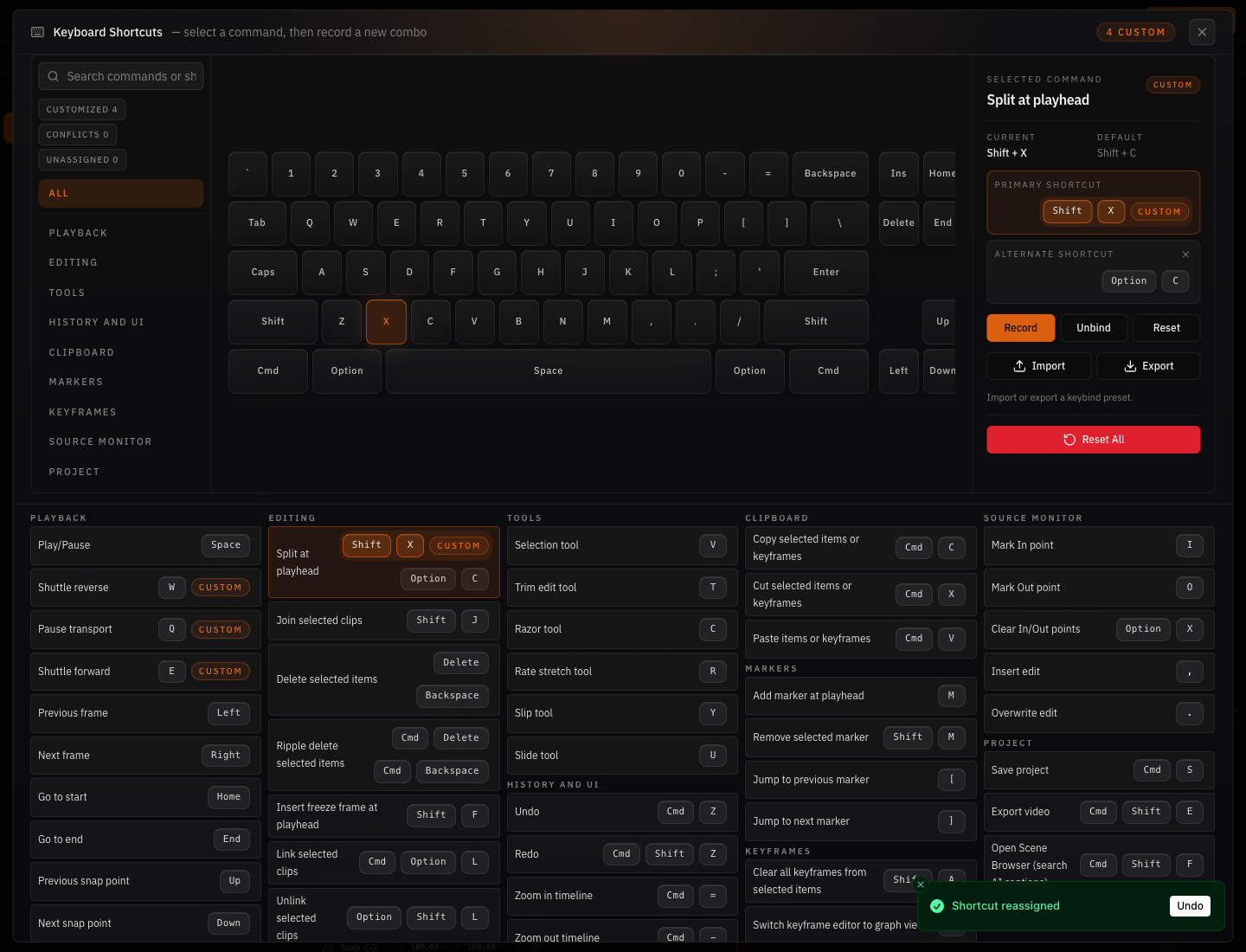1246x952 pixels.
Task: Select the Pause transport command row
Action: (x=145, y=629)
